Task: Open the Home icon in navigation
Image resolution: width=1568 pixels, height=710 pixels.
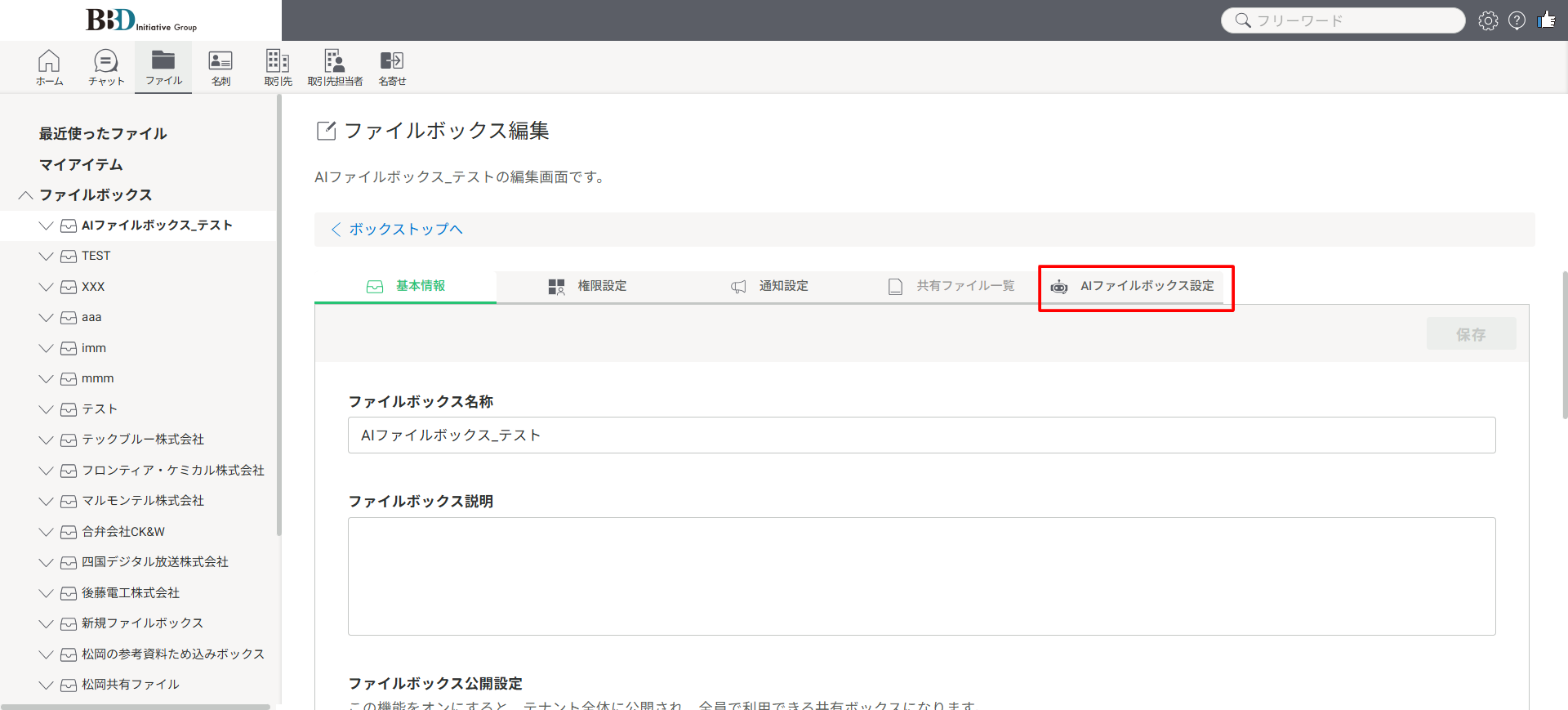Action: [x=49, y=67]
